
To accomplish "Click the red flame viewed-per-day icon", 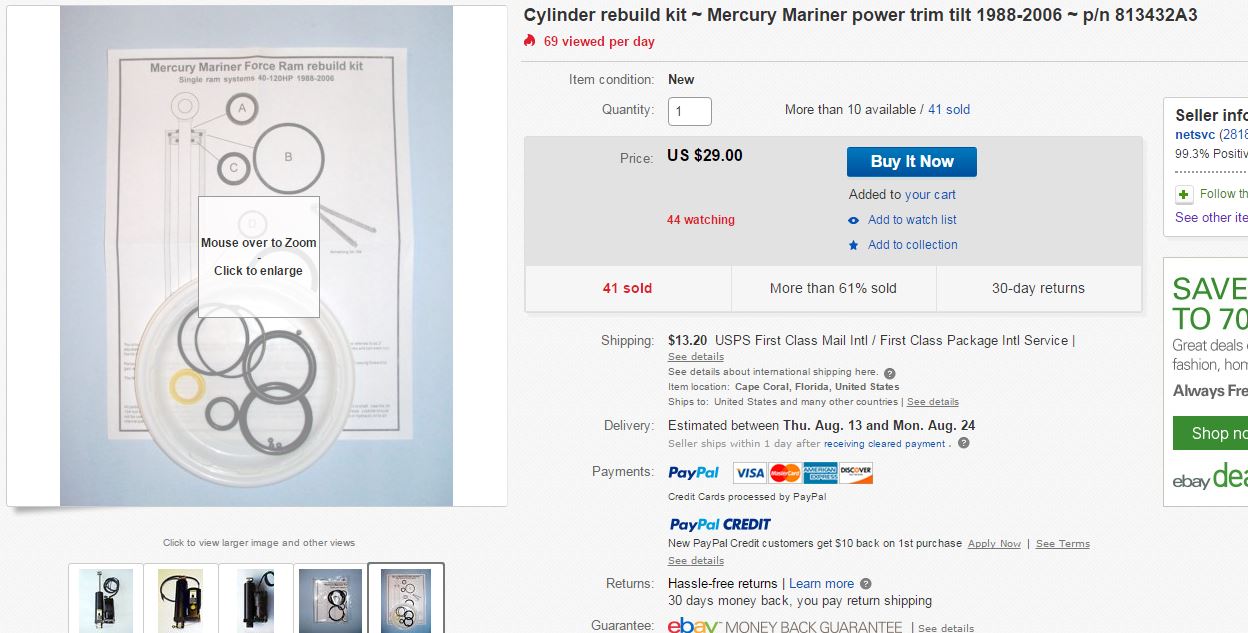I will [530, 41].
